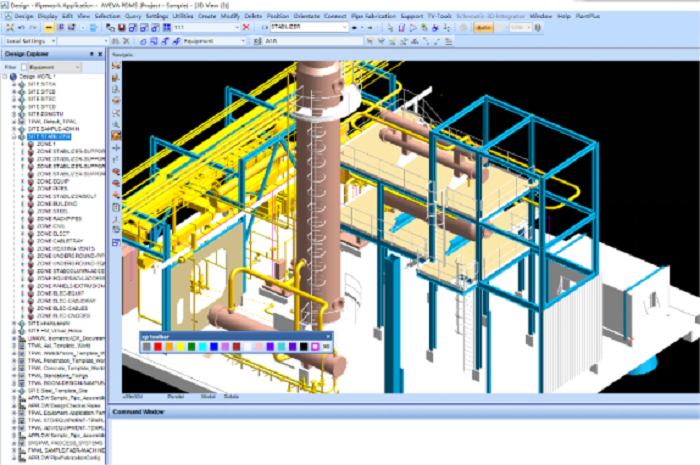Select ZONE CABLETRAY in the explorer tree
The width and height of the screenshot is (700, 465).
[56, 239]
